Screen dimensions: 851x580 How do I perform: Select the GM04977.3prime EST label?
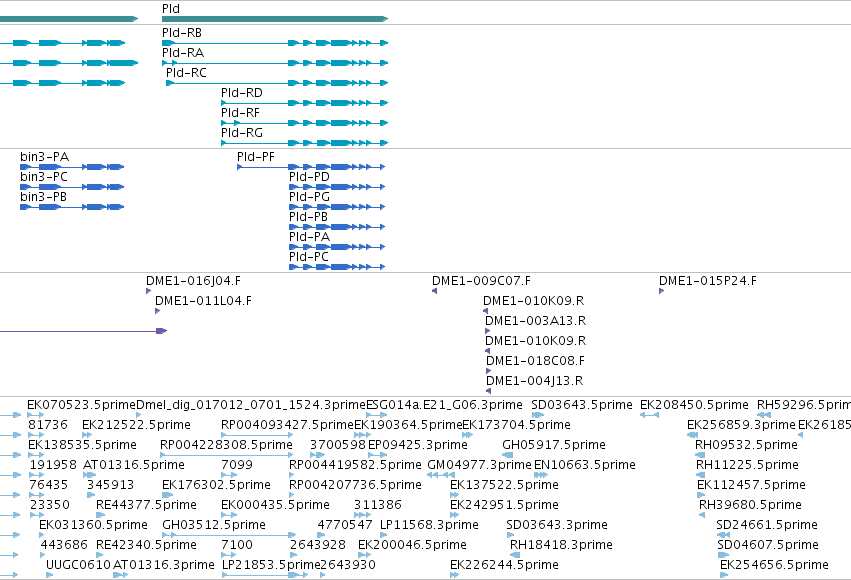click(x=479, y=466)
